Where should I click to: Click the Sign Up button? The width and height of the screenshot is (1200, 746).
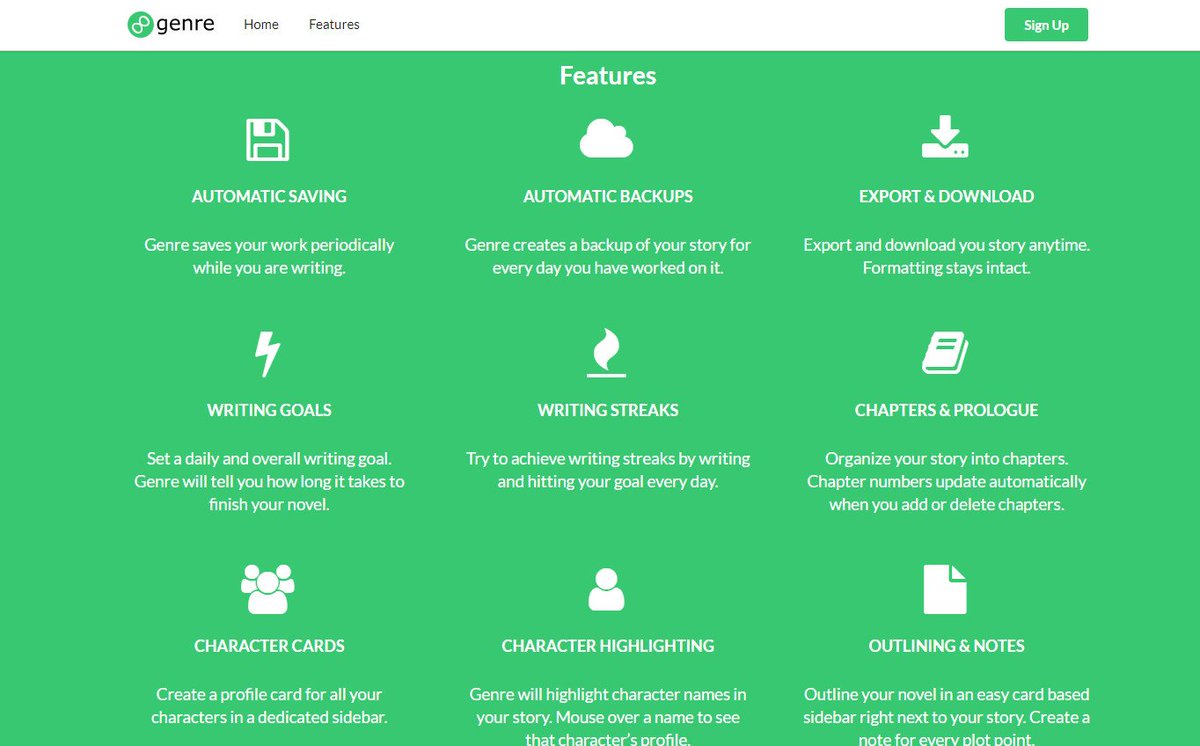1046,25
